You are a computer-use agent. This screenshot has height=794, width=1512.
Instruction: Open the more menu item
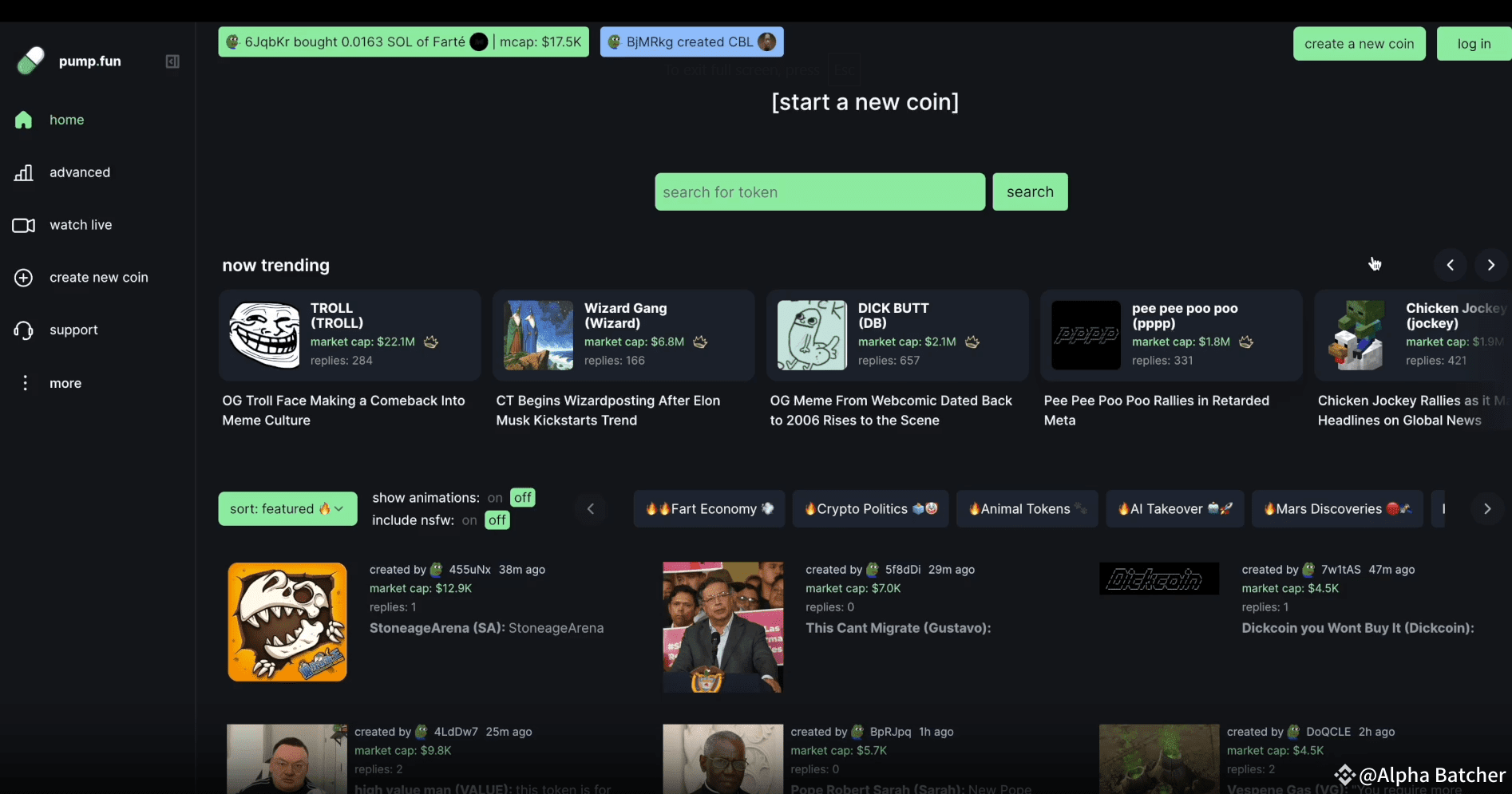pyautogui.click(x=65, y=383)
